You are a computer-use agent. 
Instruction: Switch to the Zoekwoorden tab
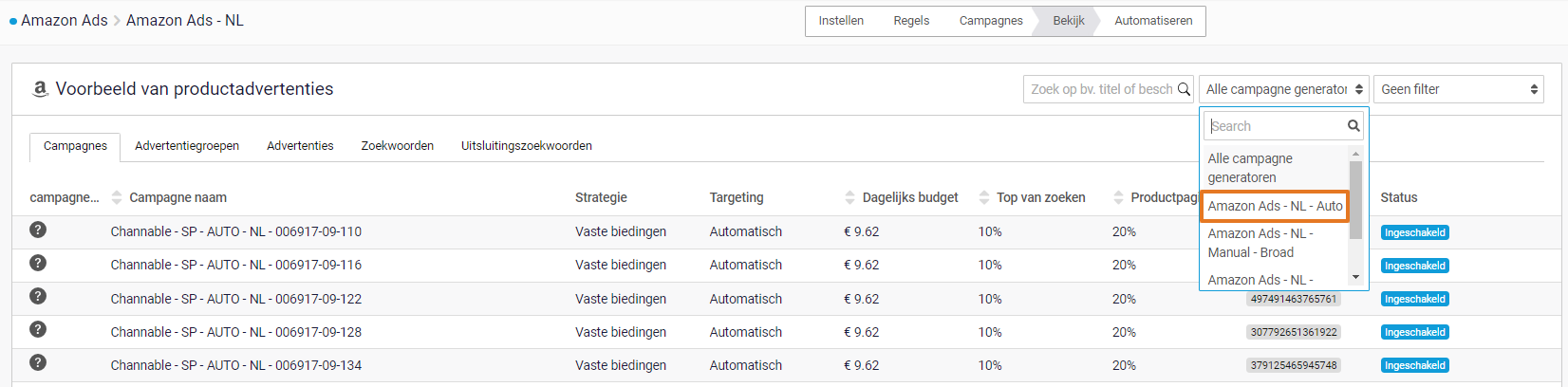coord(397,146)
